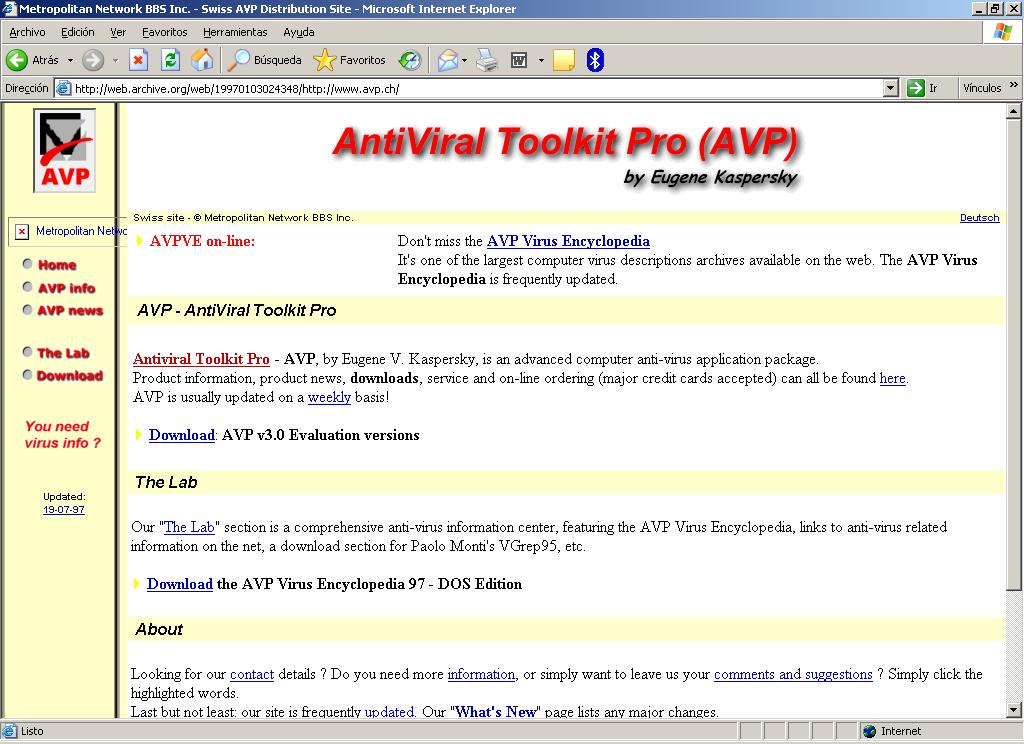Open the Favoritos menu in menu bar

coord(165,32)
